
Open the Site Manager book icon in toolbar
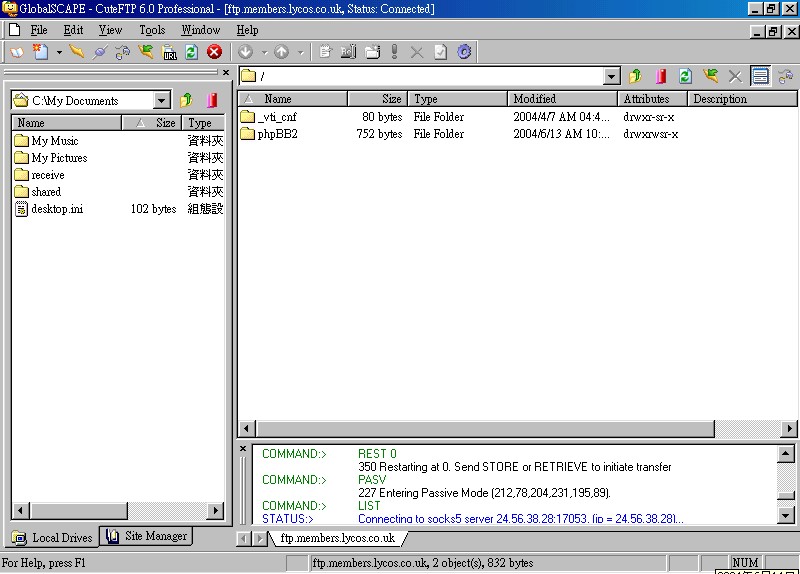pyautogui.click(x=16, y=52)
